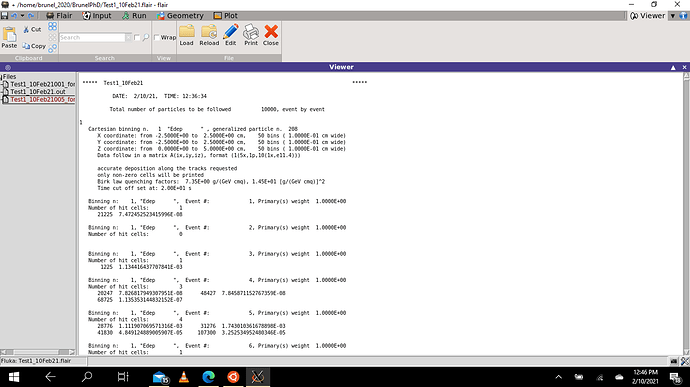Click the Copy button
This screenshot has height=387, width=690.
click(34, 46)
